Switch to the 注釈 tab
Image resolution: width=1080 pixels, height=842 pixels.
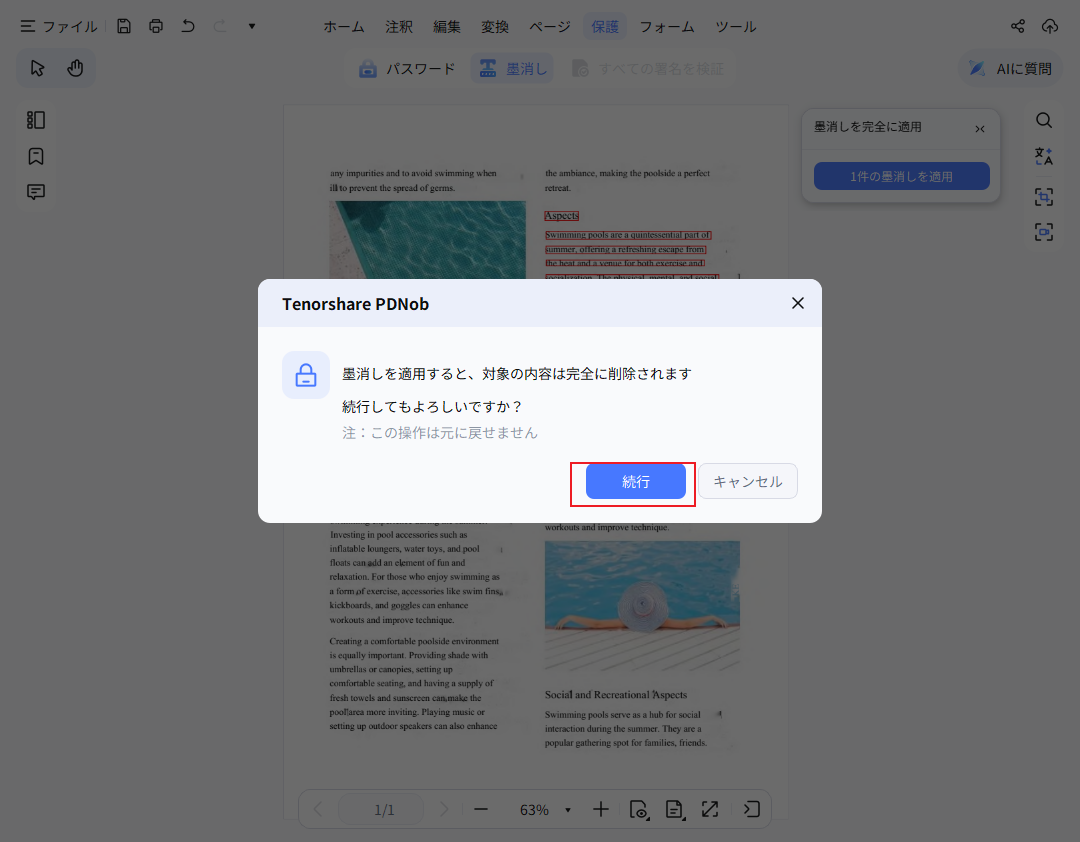pyautogui.click(x=399, y=26)
